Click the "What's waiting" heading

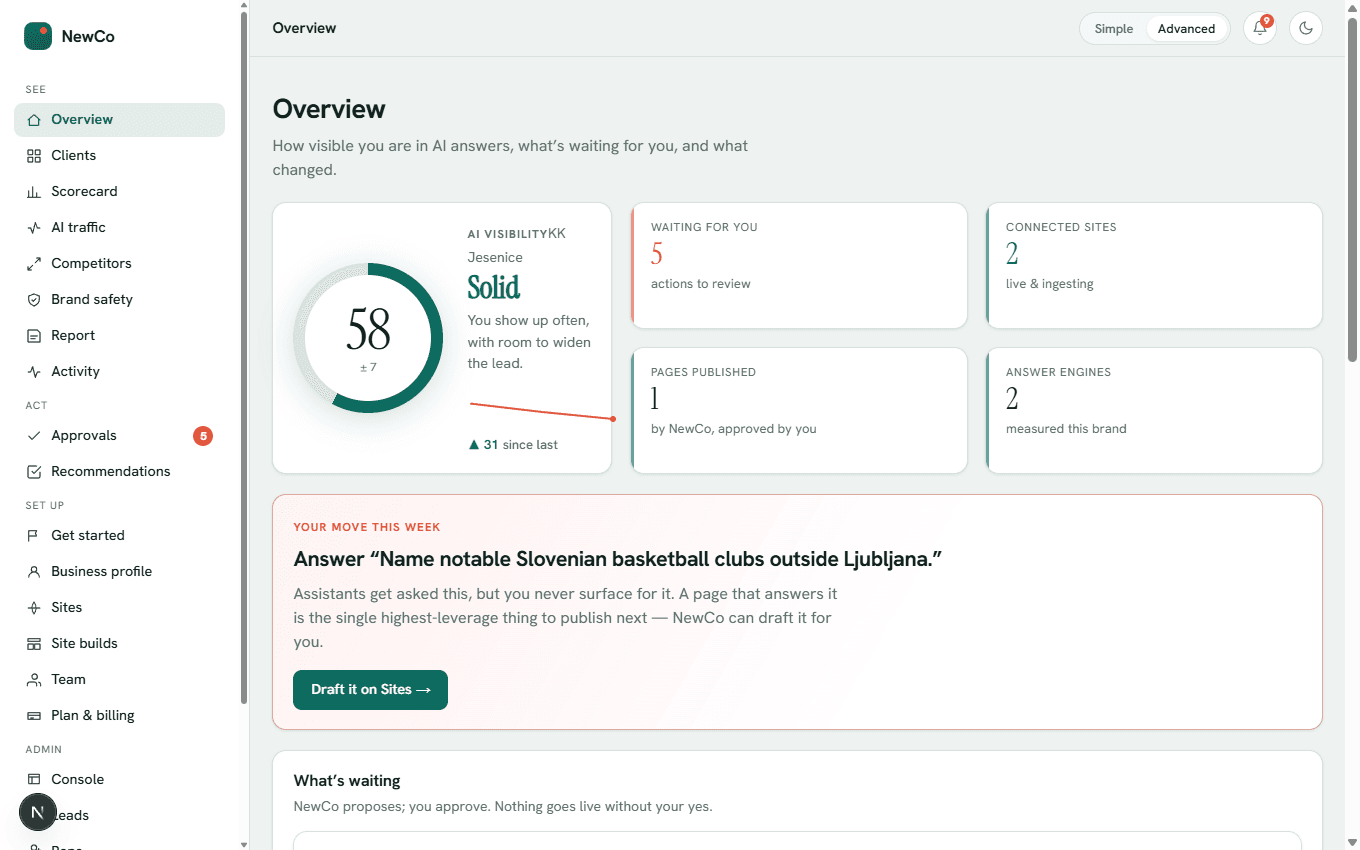click(x=347, y=781)
